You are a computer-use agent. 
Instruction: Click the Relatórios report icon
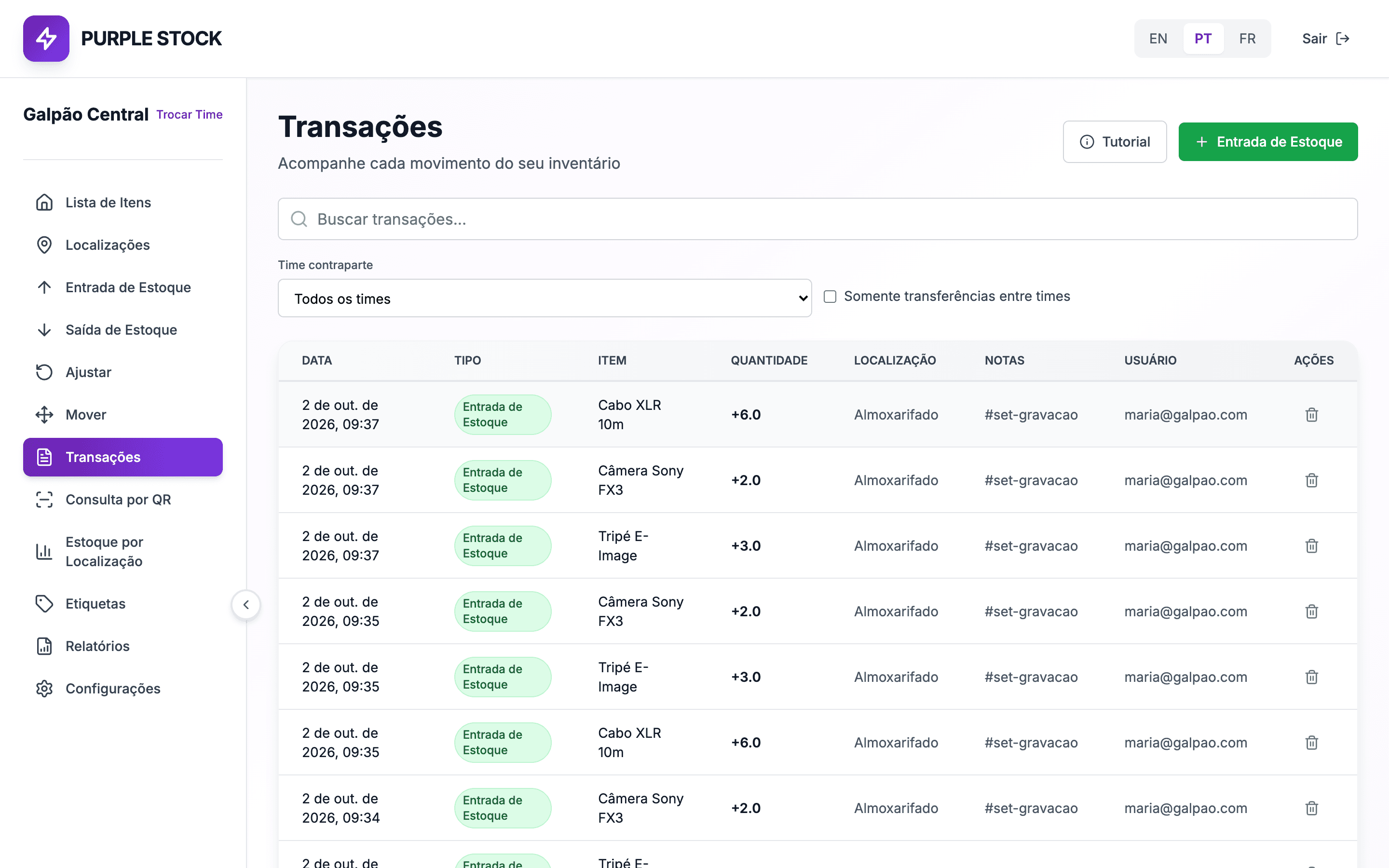coord(44,646)
